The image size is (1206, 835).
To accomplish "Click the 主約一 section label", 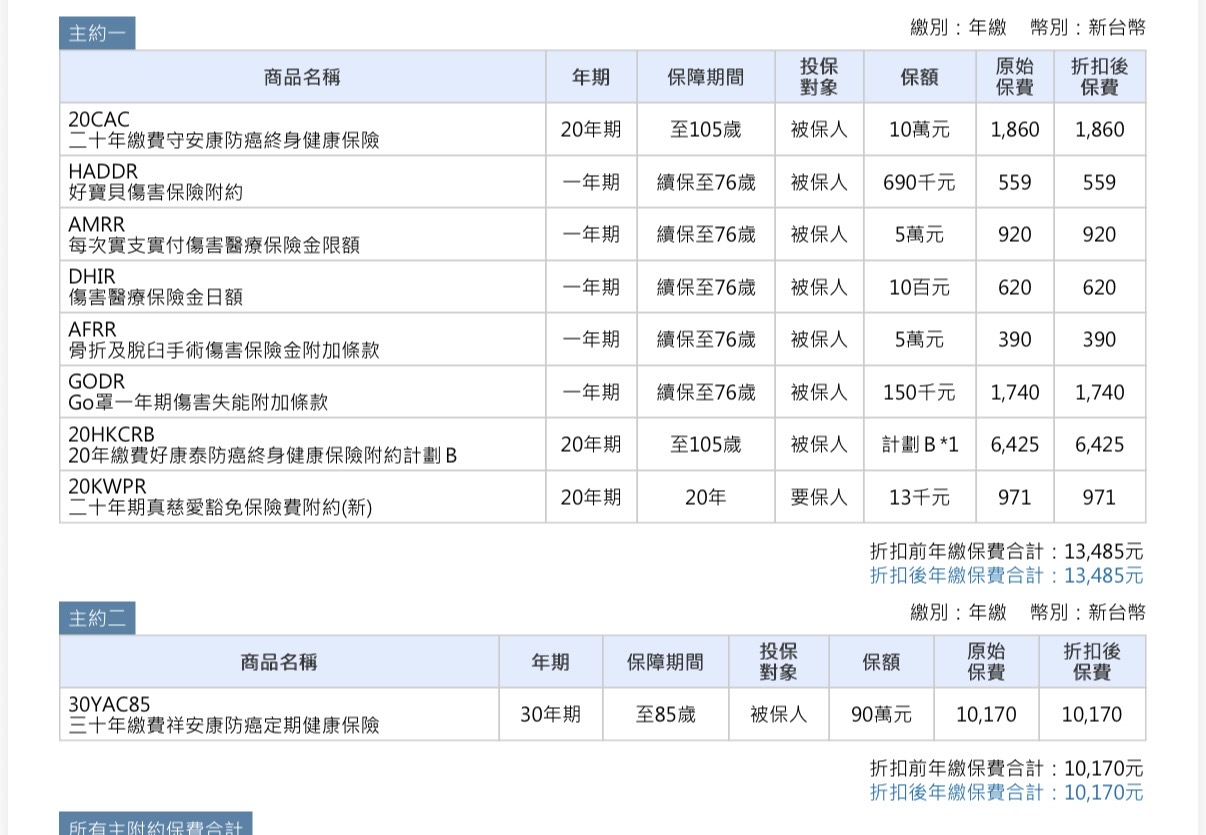I will point(97,34).
